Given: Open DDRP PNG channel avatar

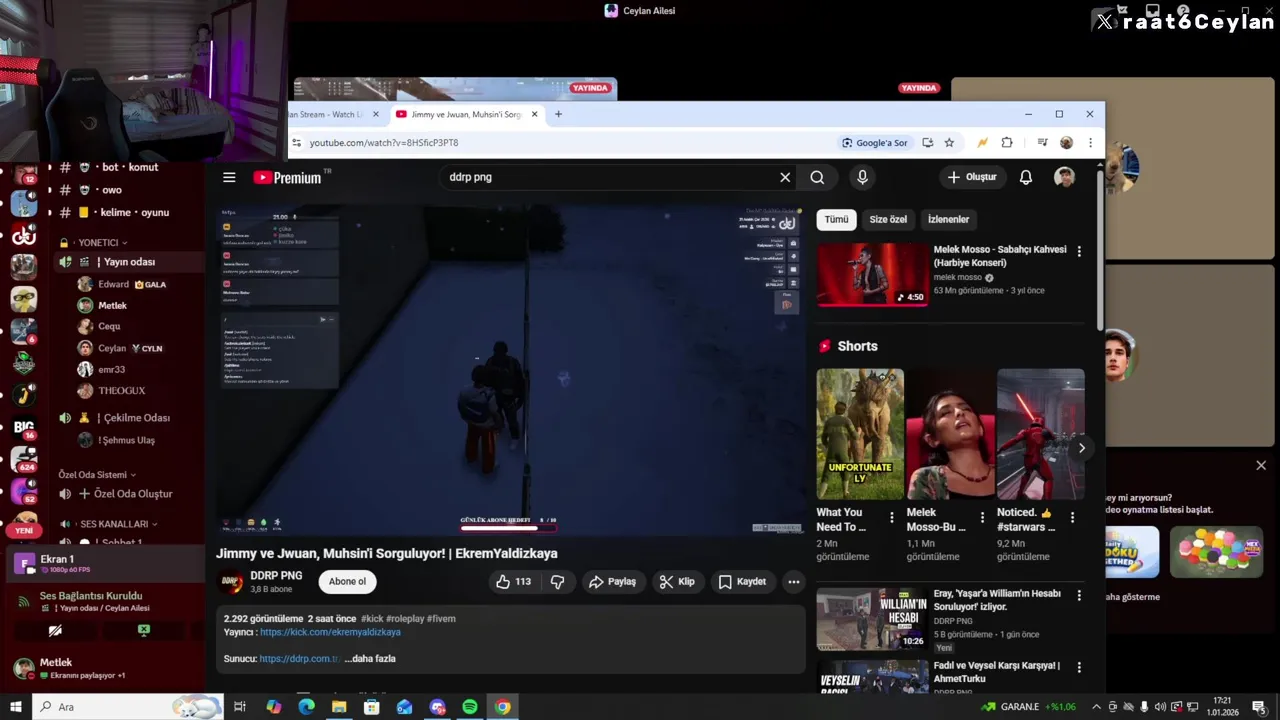Looking at the screenshot, I should [231, 581].
